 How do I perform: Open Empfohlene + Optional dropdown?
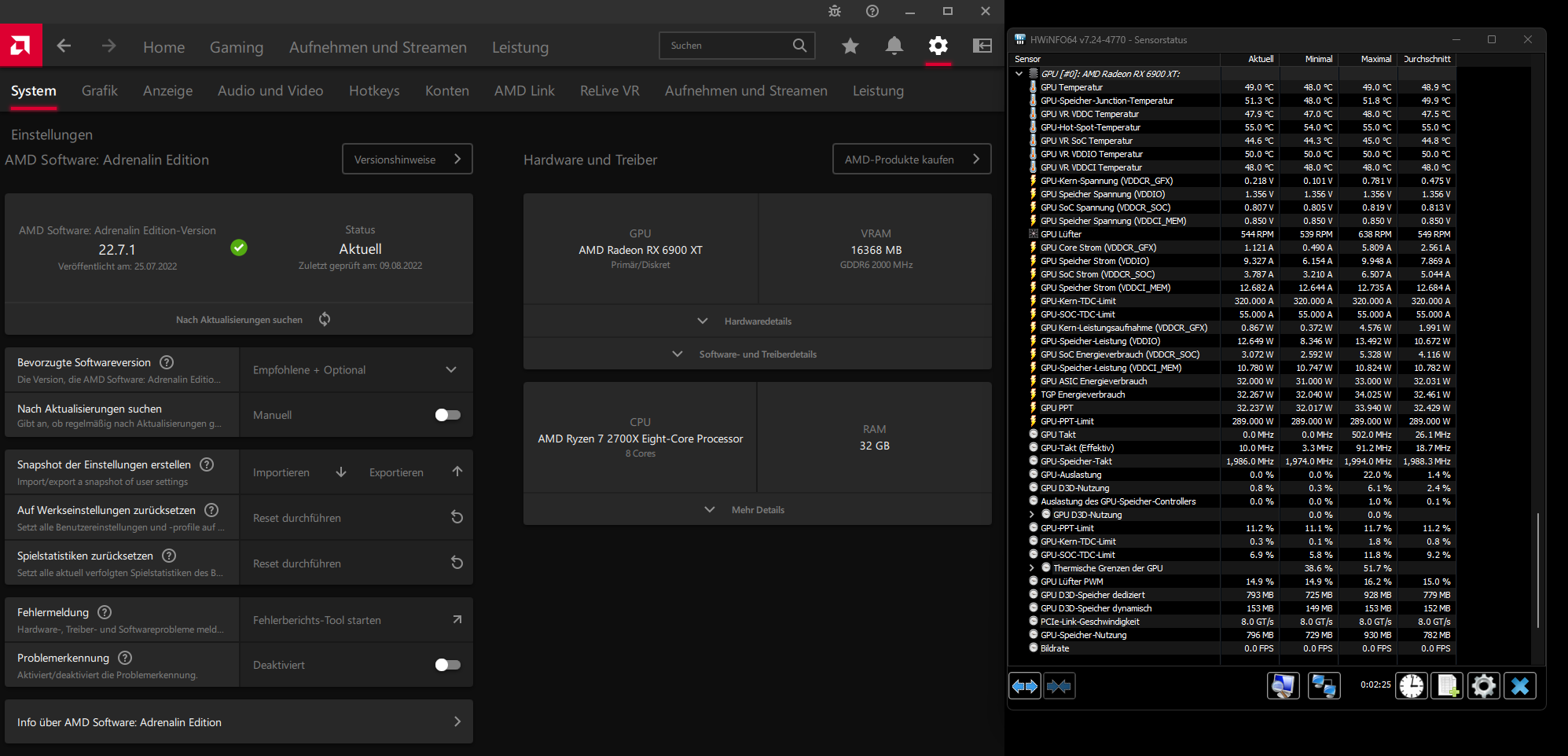[x=355, y=370]
